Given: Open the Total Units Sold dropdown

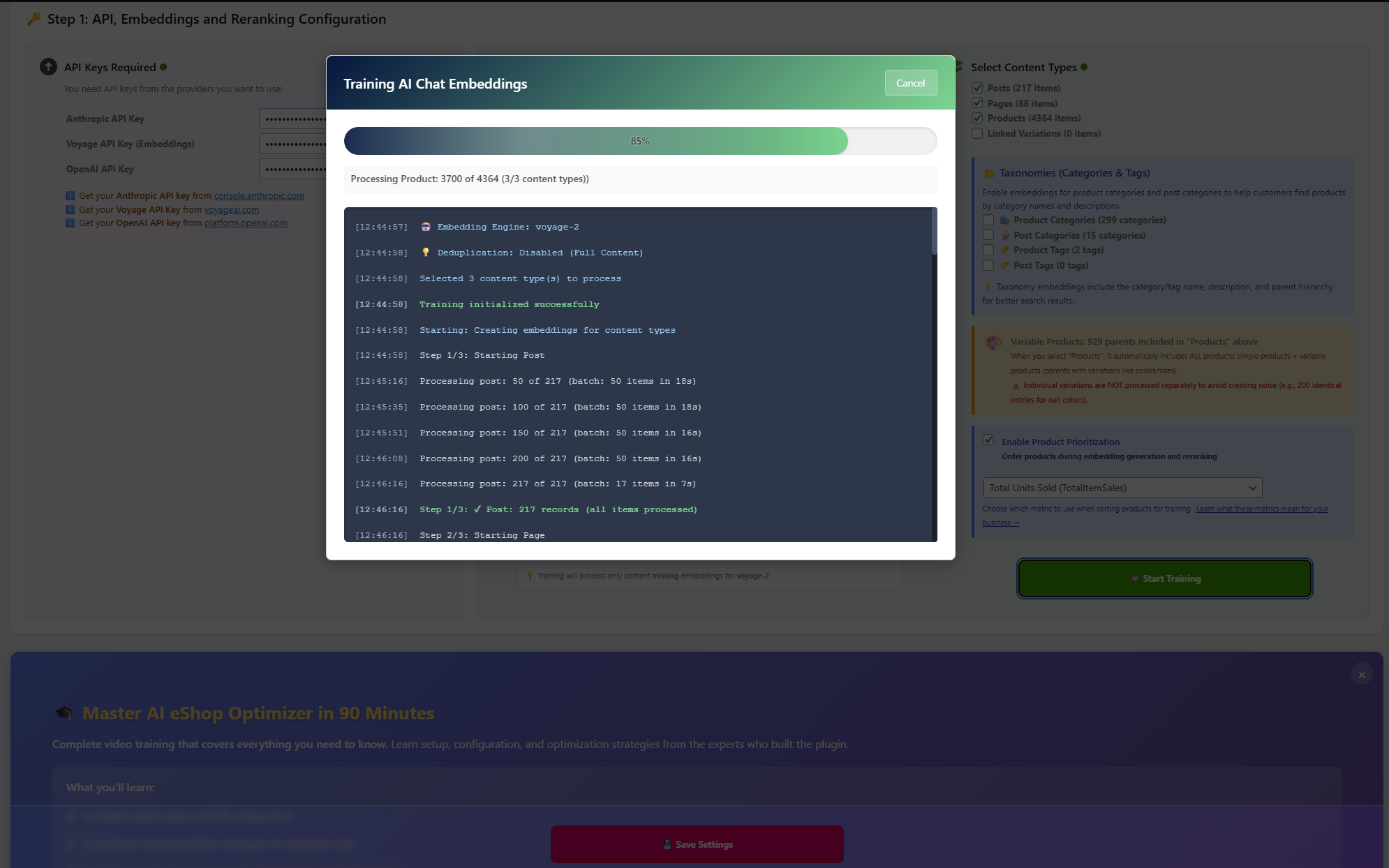Looking at the screenshot, I should point(1122,488).
